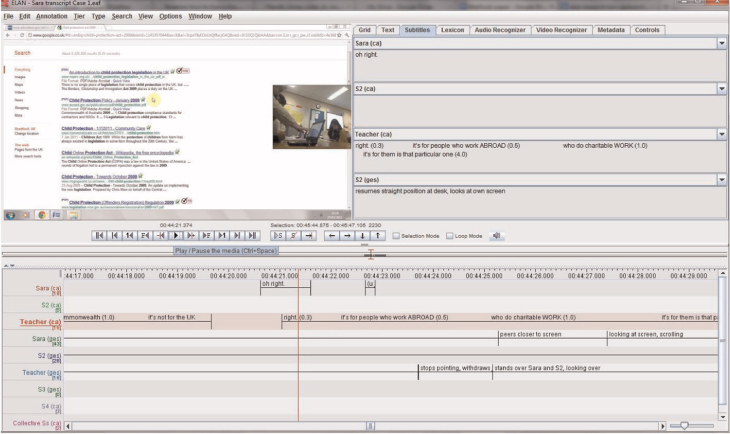Open the Sara (ca) subtitle tier dropdown
The width and height of the screenshot is (730, 434).
click(x=721, y=43)
